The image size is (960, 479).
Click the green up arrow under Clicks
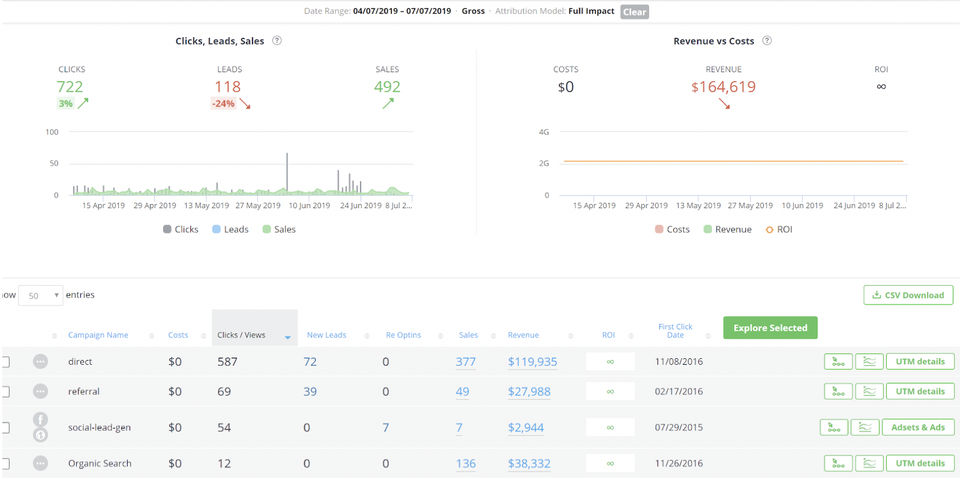[83, 104]
